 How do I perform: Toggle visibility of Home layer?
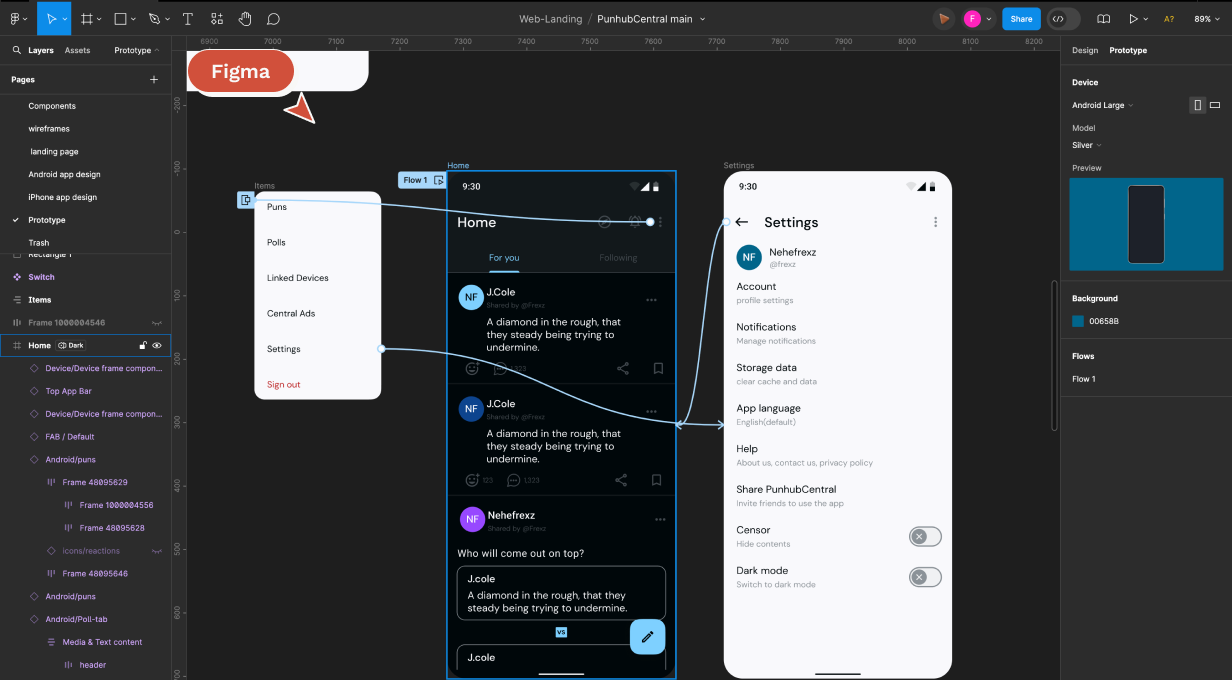pyautogui.click(x=157, y=345)
